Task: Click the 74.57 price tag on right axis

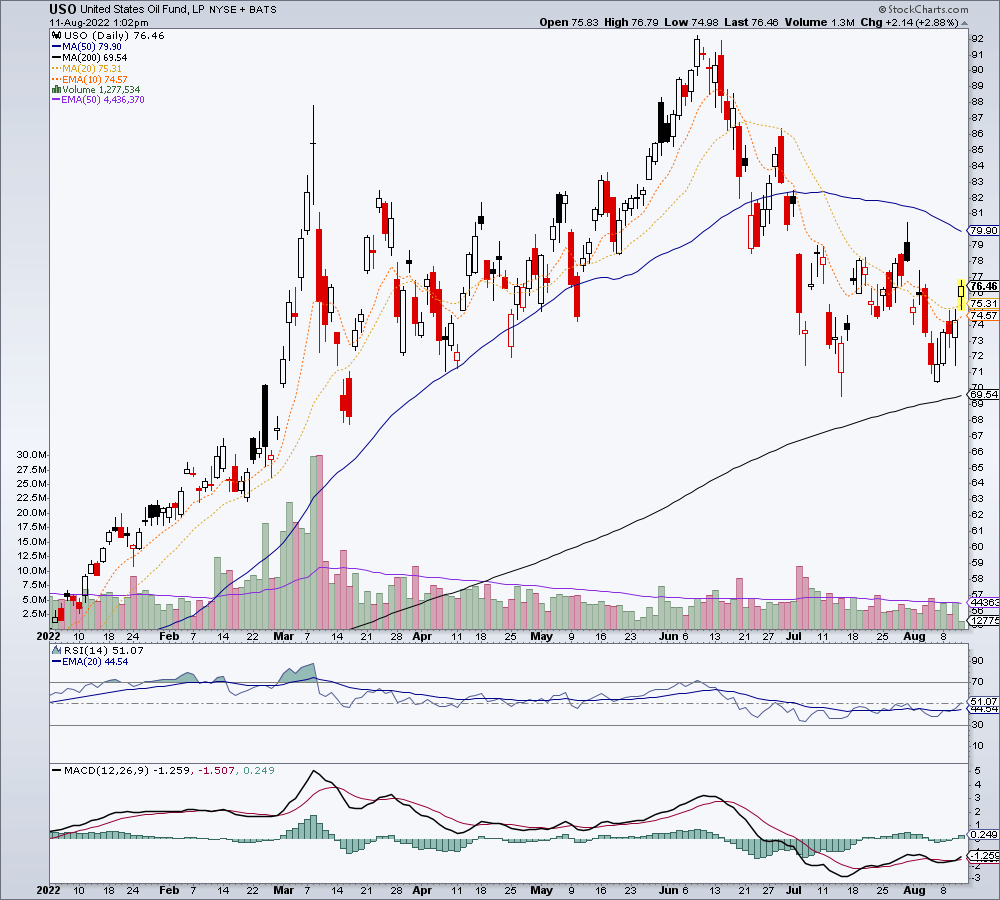Action: point(983,316)
